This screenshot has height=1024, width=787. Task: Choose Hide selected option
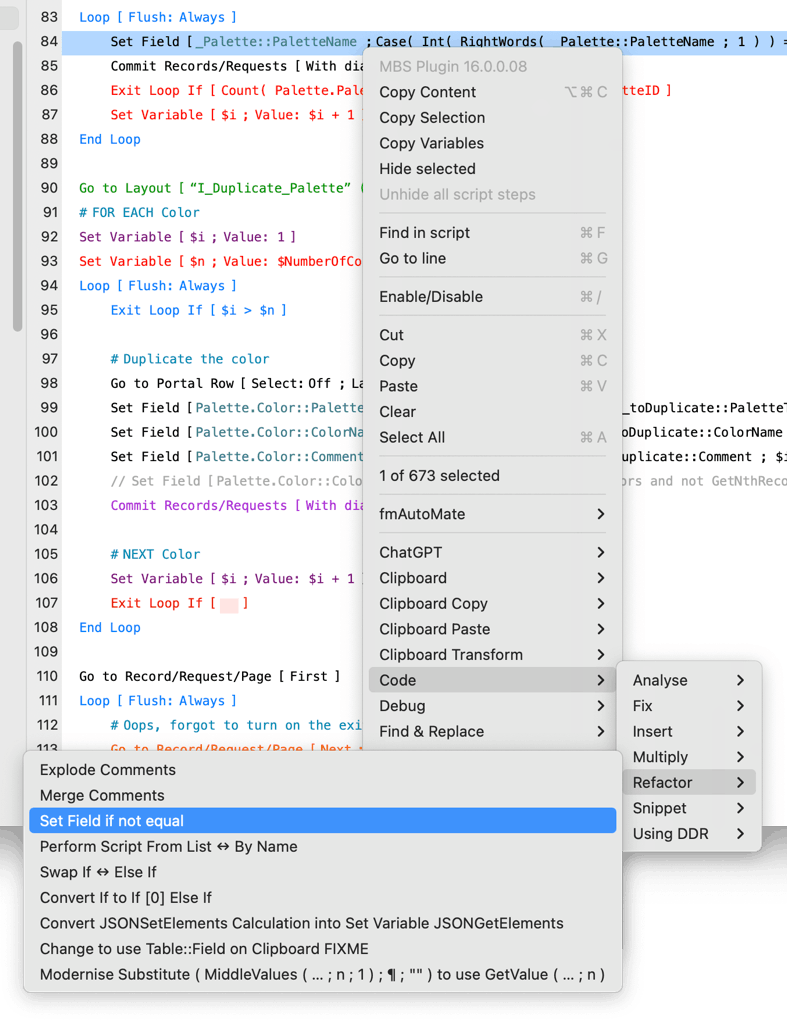(x=492, y=168)
